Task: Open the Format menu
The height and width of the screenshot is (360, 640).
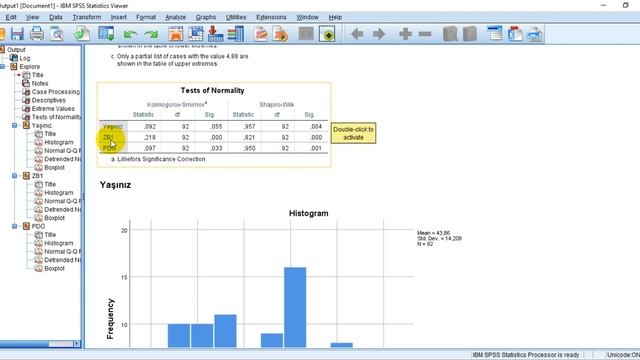Action: pyautogui.click(x=146, y=17)
